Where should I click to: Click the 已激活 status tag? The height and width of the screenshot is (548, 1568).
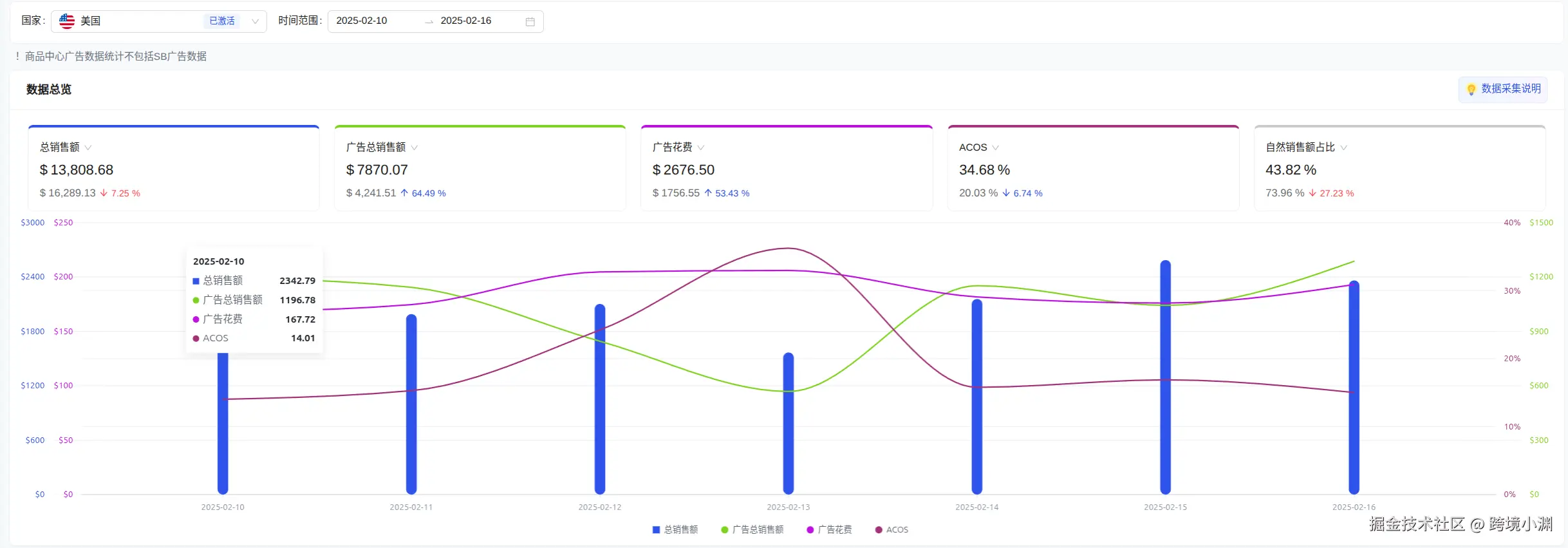click(x=221, y=21)
